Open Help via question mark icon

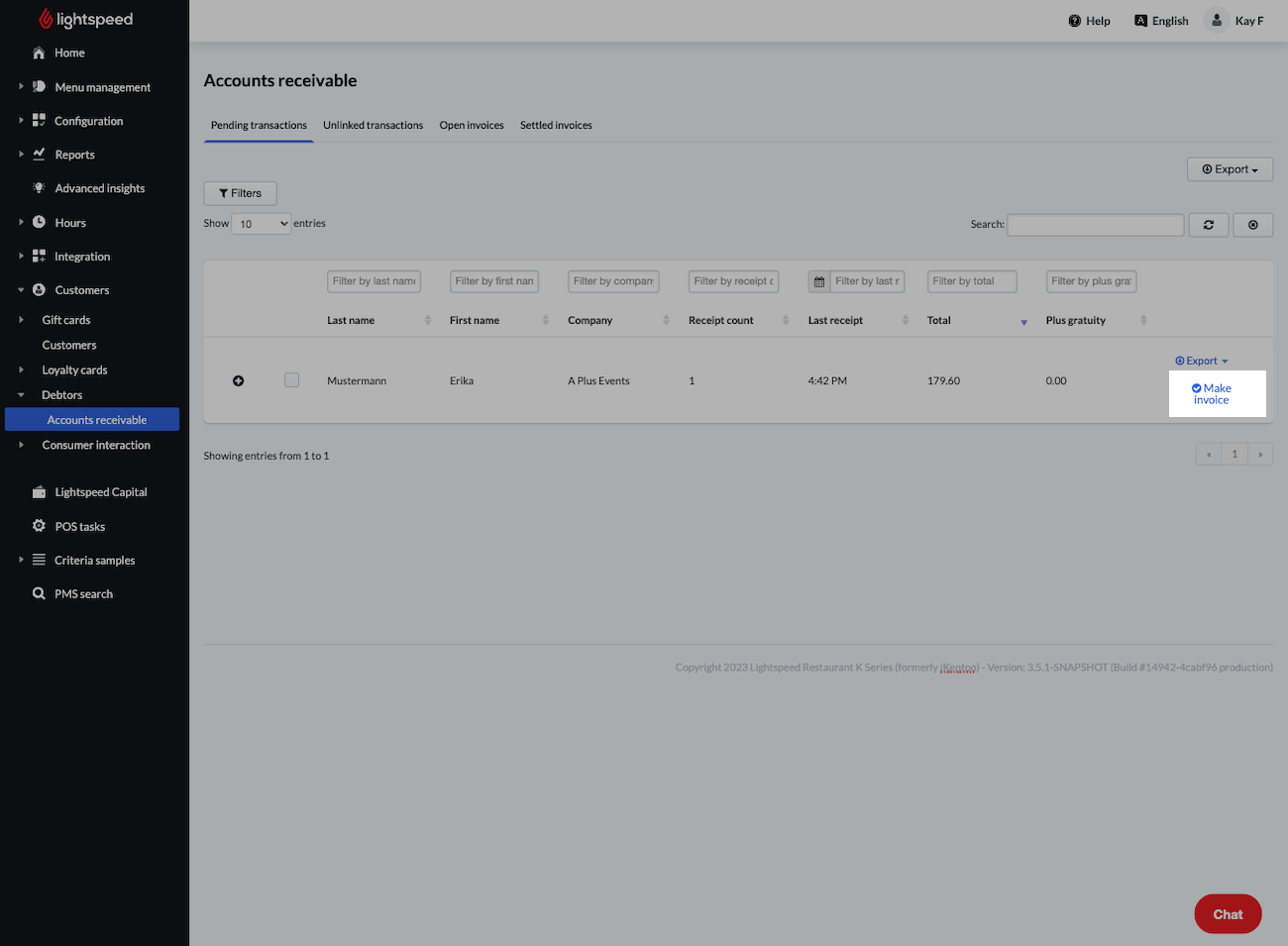coord(1075,21)
